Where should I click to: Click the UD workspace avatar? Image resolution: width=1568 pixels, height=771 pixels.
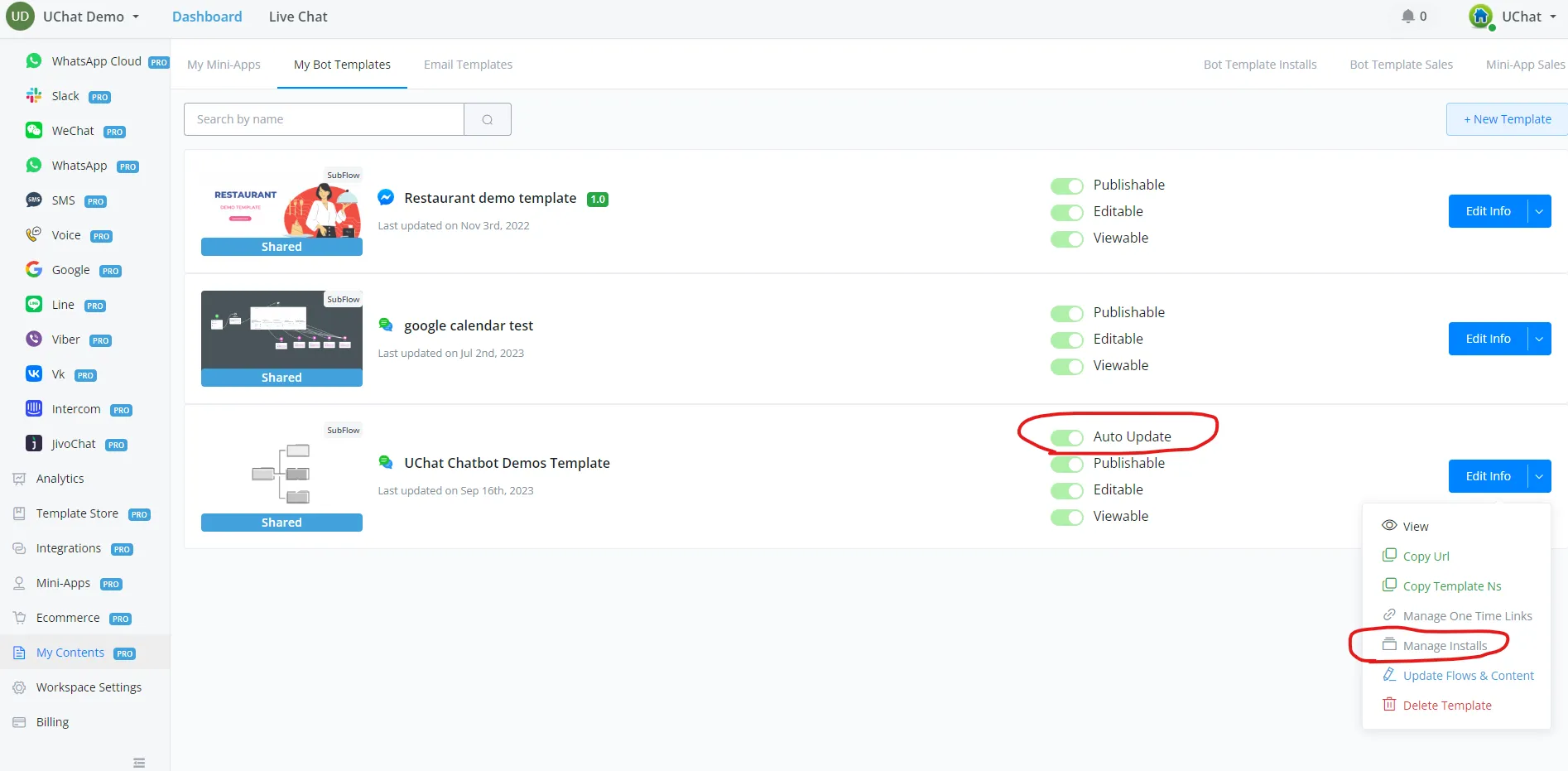click(x=20, y=17)
